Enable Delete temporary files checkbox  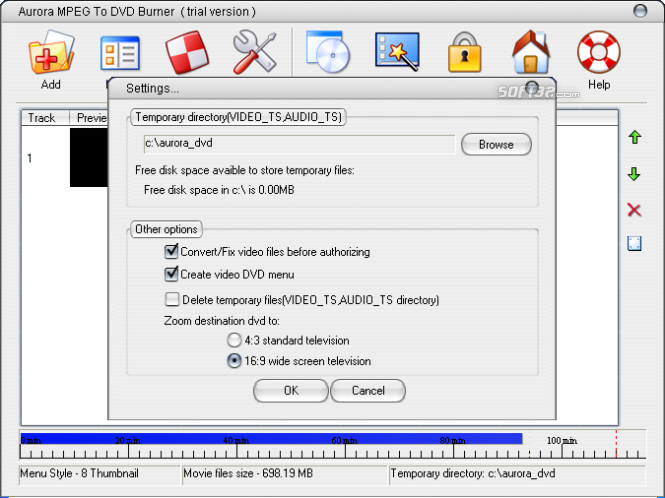point(172,299)
